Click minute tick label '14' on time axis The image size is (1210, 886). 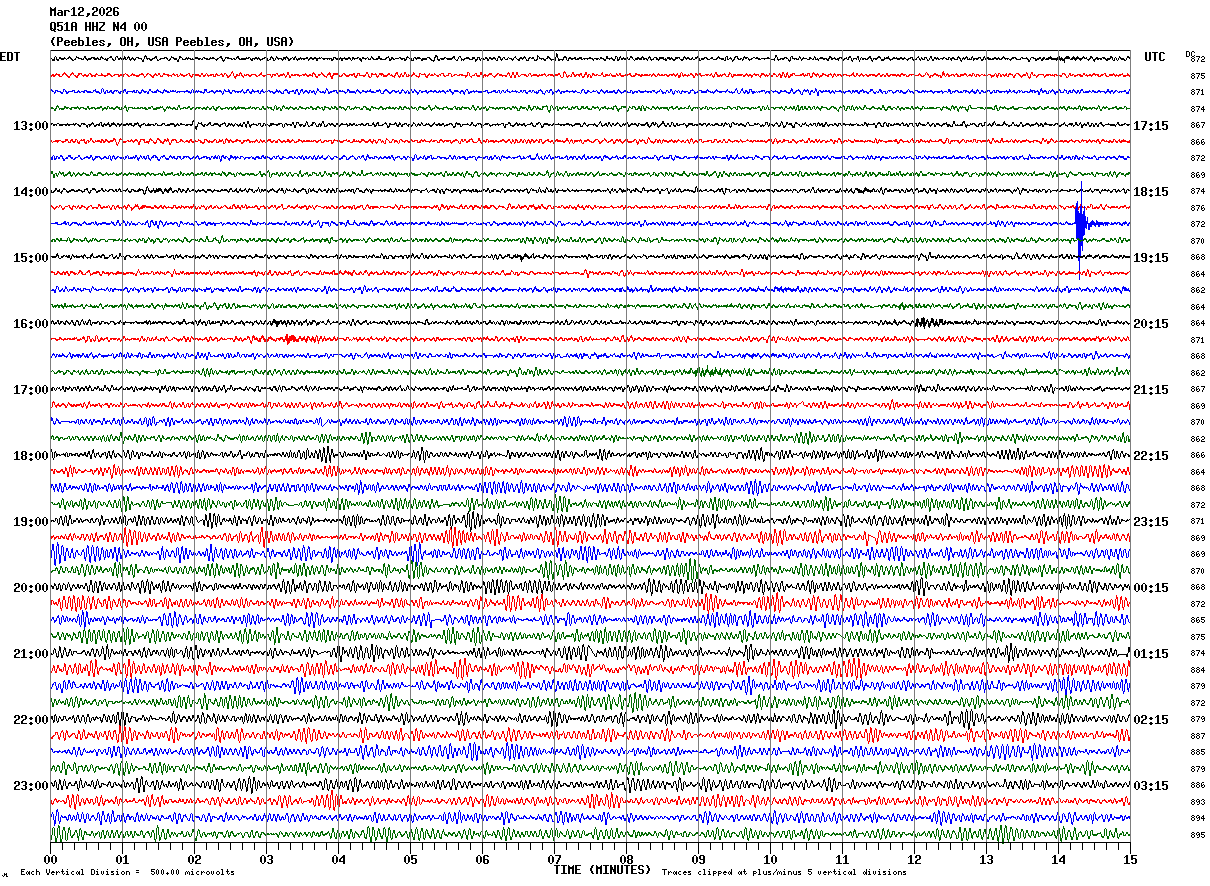click(x=1059, y=860)
